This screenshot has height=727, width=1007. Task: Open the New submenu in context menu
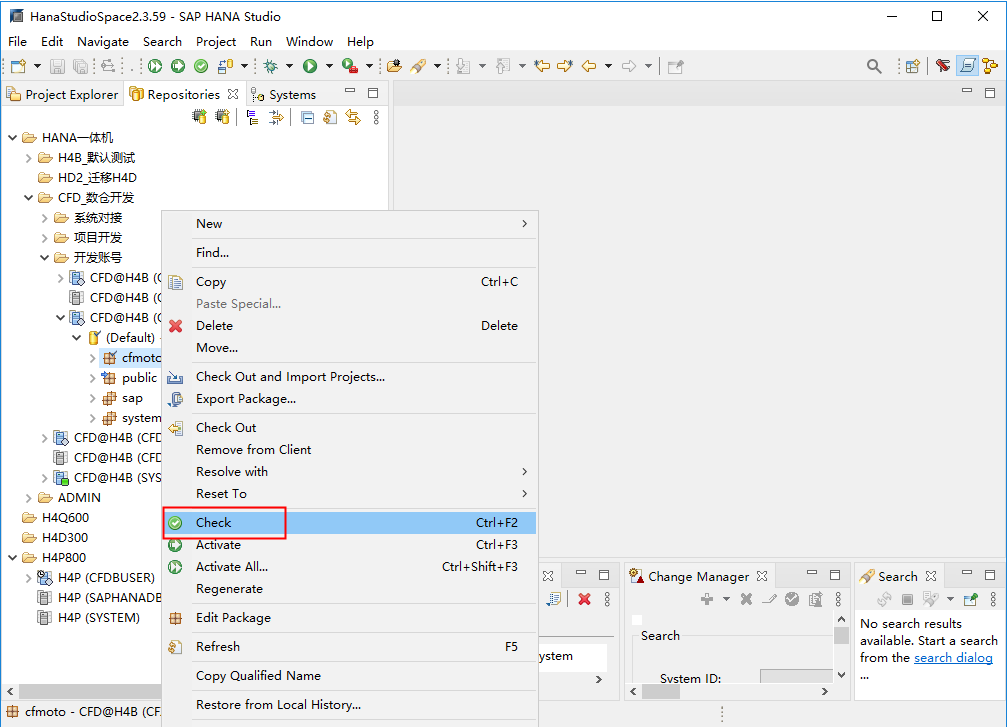(349, 223)
